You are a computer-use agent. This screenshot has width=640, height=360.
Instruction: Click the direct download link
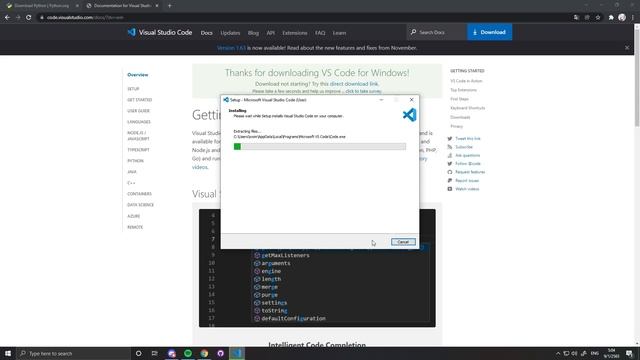coord(354,84)
